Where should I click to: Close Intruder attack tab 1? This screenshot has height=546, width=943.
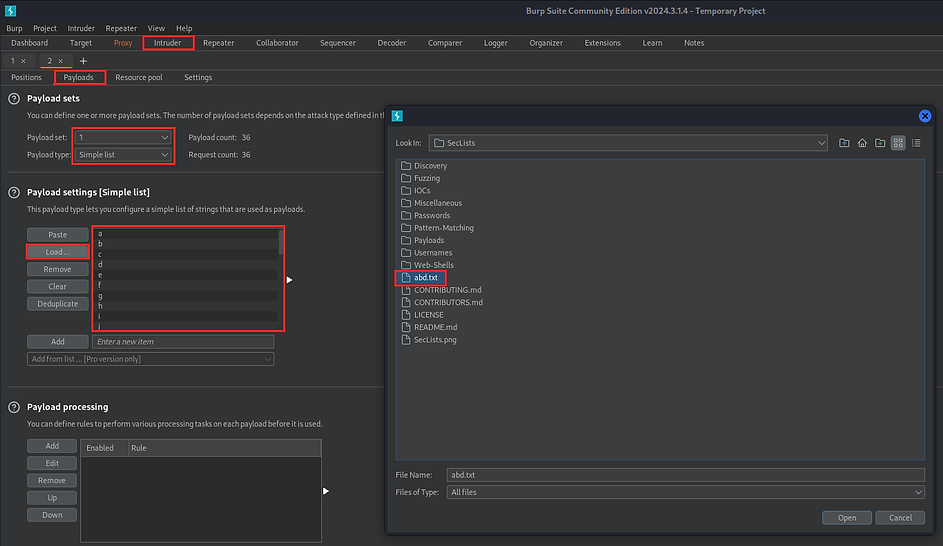click(x=23, y=61)
